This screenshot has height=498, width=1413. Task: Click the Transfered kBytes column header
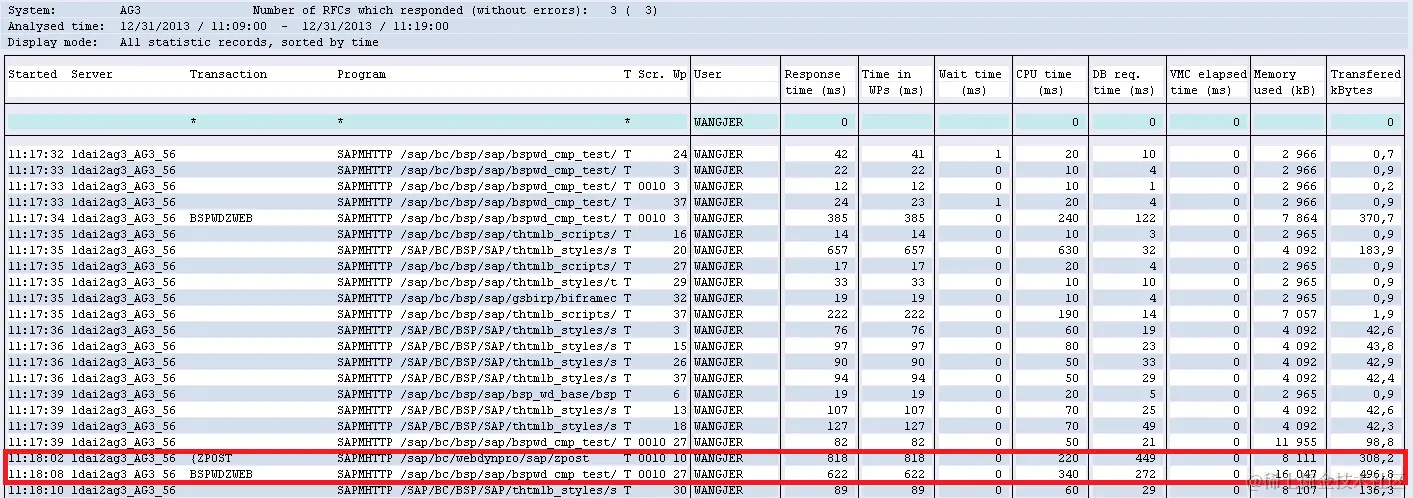[1365, 82]
